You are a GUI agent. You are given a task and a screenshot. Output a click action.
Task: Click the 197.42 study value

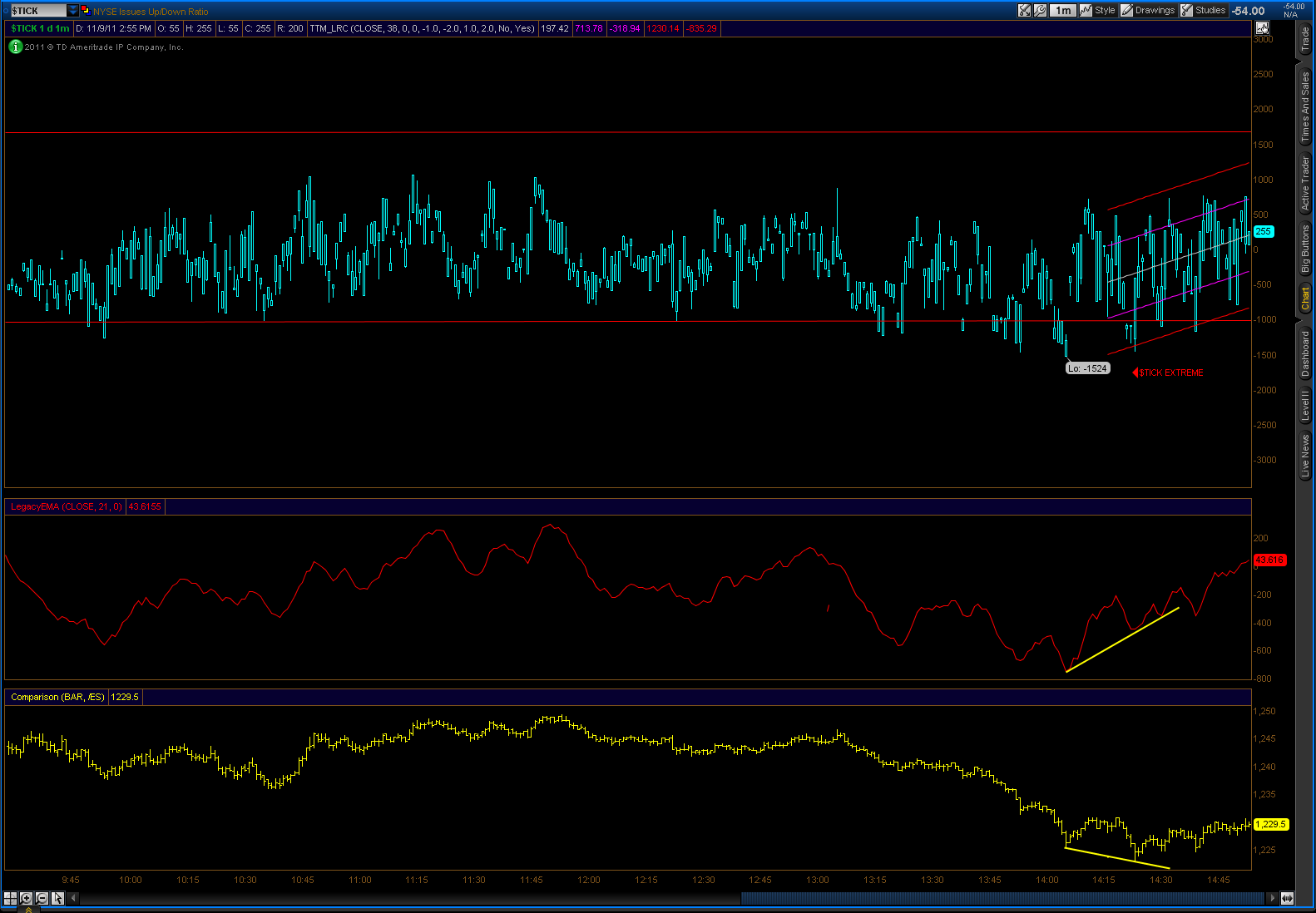coord(555,28)
